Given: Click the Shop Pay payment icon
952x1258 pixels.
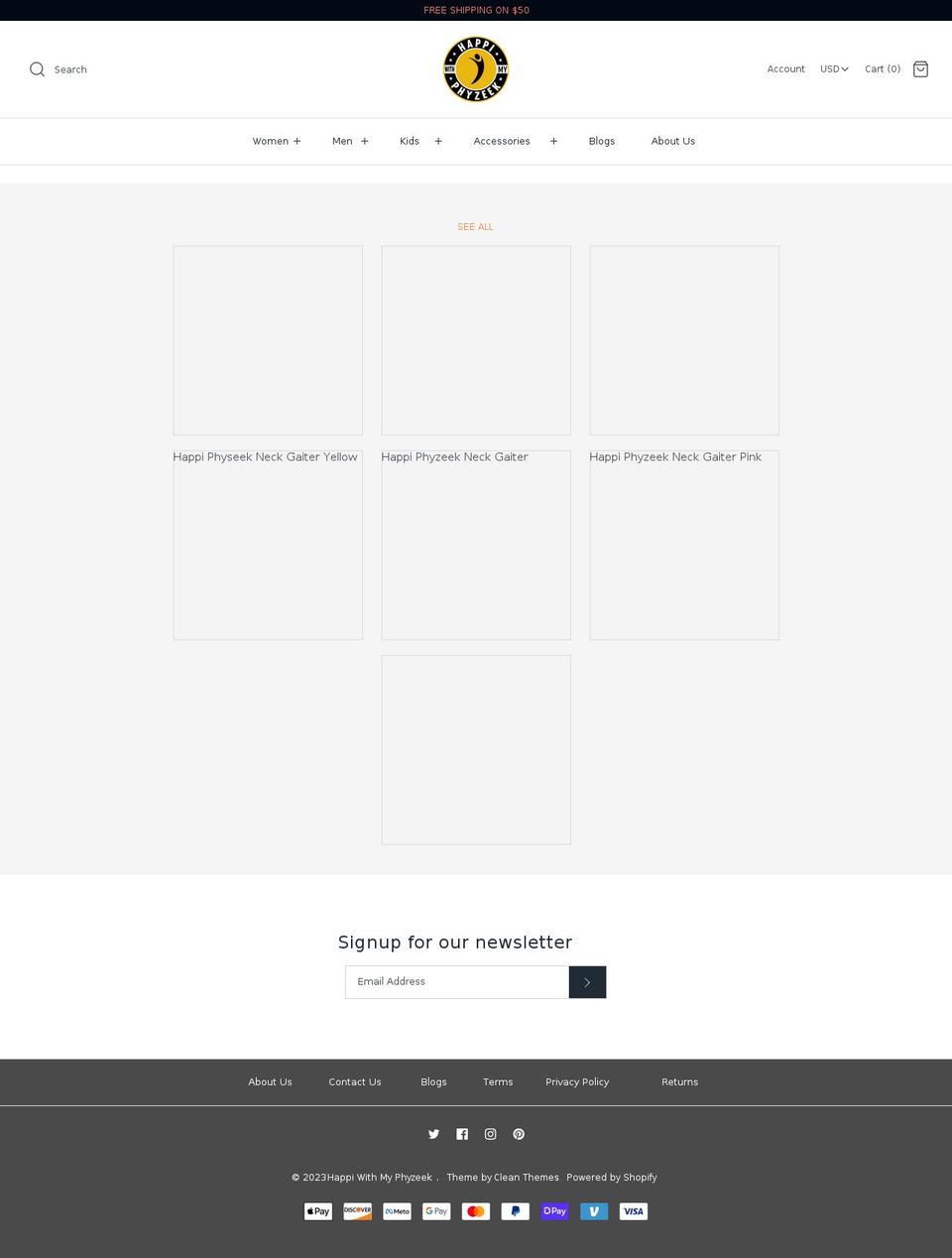Looking at the screenshot, I should pos(554,1211).
